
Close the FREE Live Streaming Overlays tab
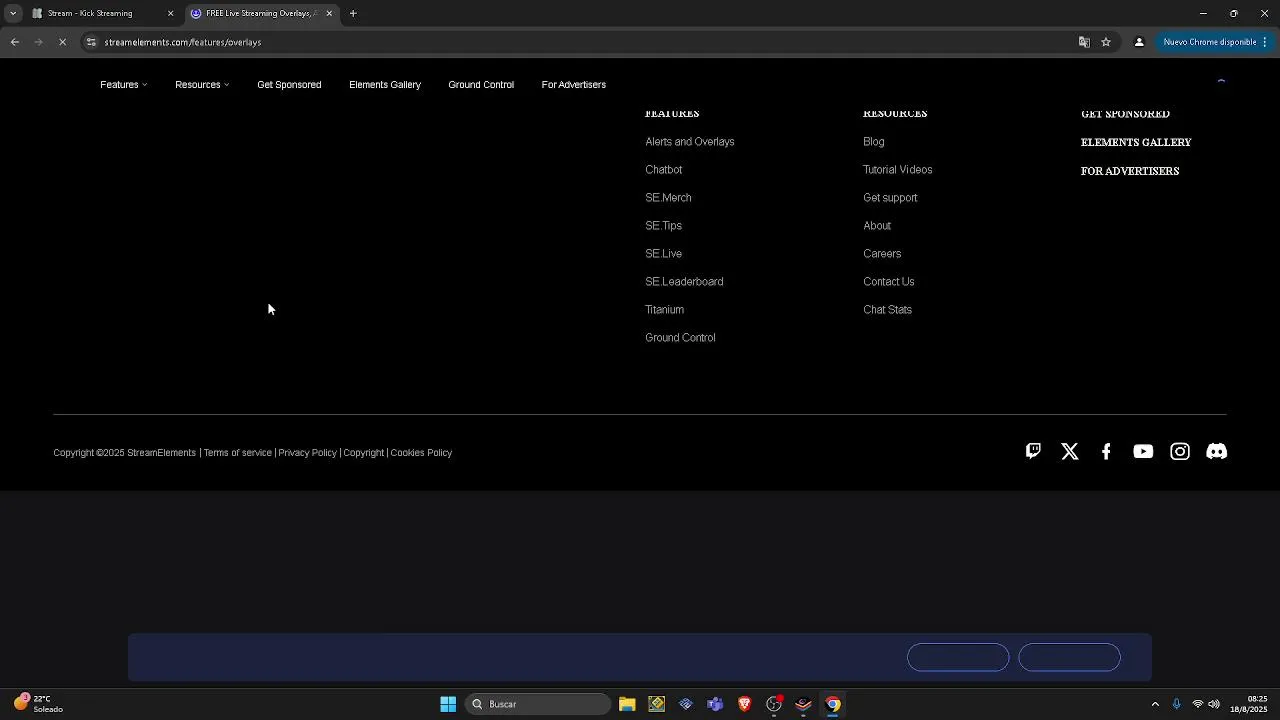tap(329, 13)
